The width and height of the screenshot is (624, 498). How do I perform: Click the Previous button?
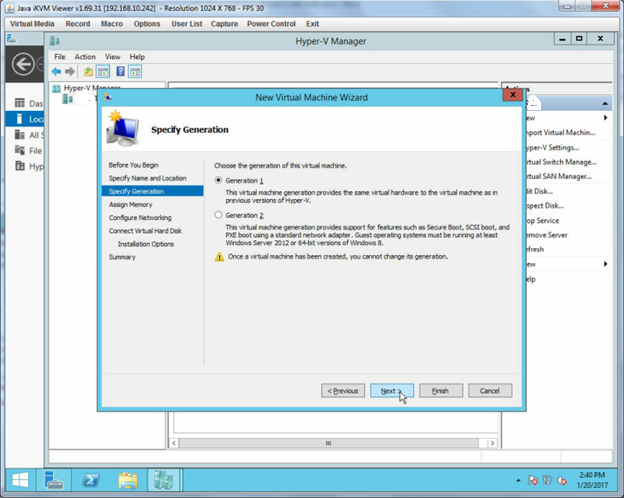pos(343,391)
